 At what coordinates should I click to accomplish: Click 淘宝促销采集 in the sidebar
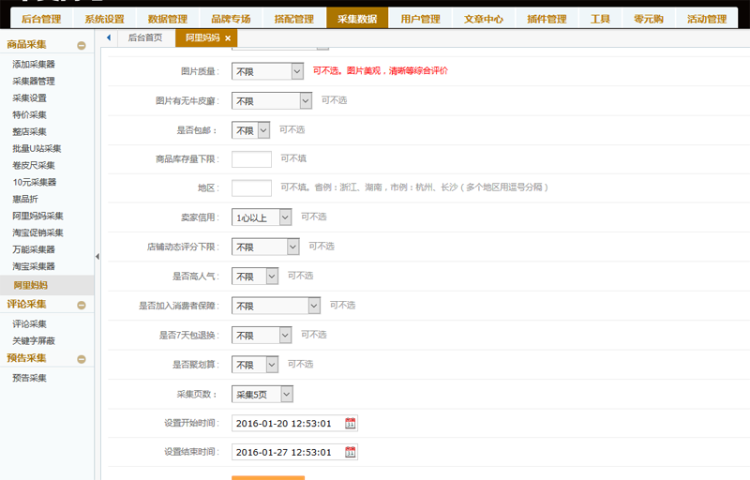pyautogui.click(x=38, y=232)
